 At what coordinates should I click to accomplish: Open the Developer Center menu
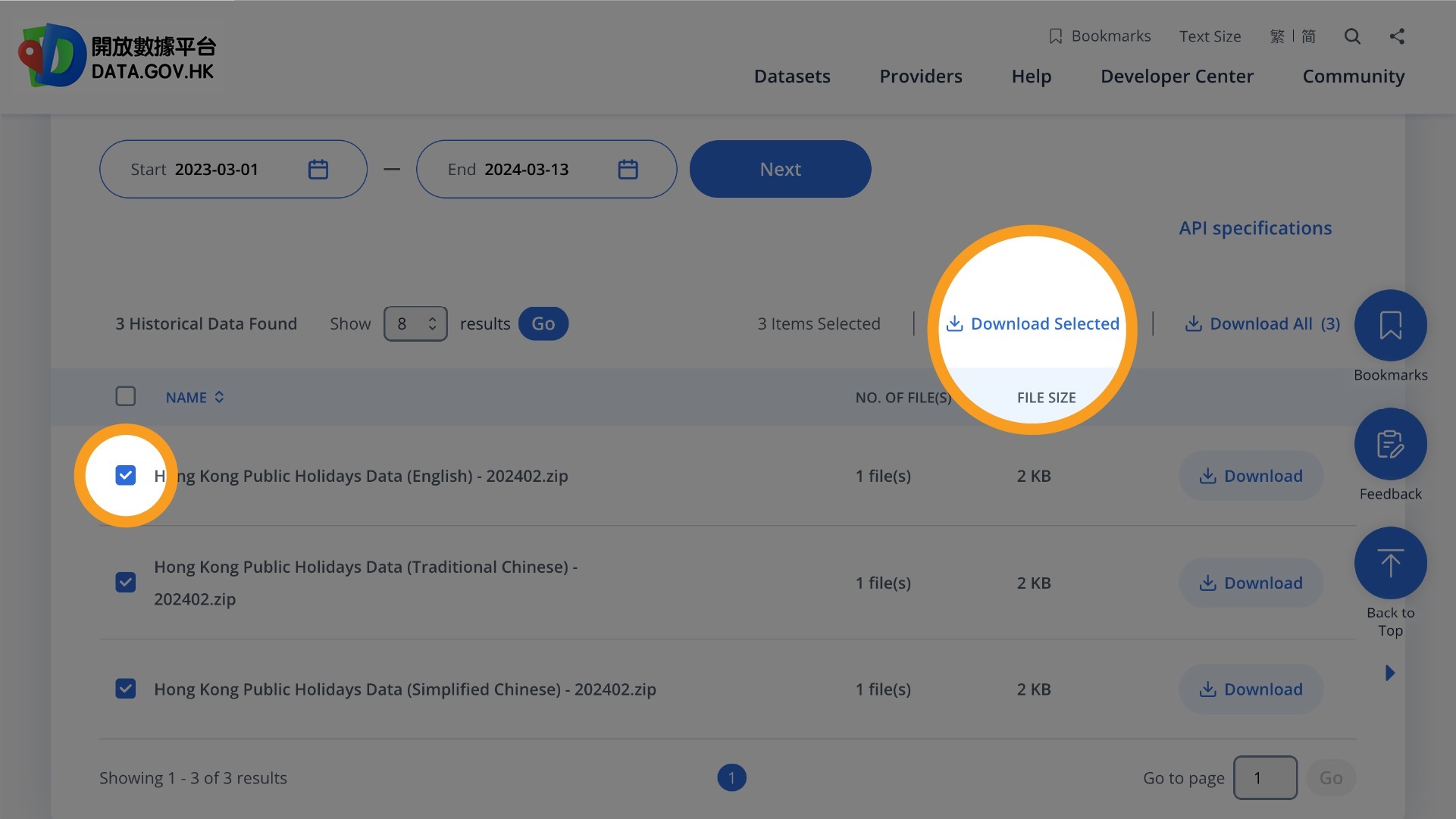pos(1177,77)
